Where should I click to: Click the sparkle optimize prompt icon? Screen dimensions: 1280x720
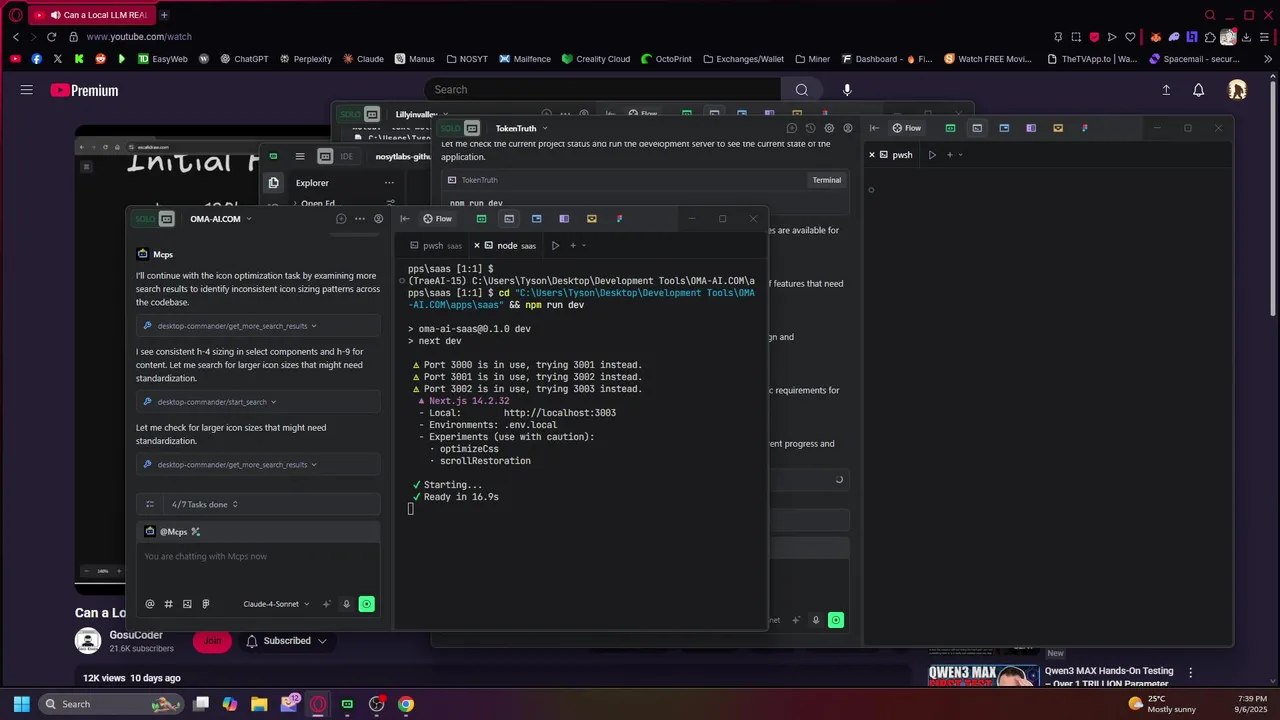point(326,604)
